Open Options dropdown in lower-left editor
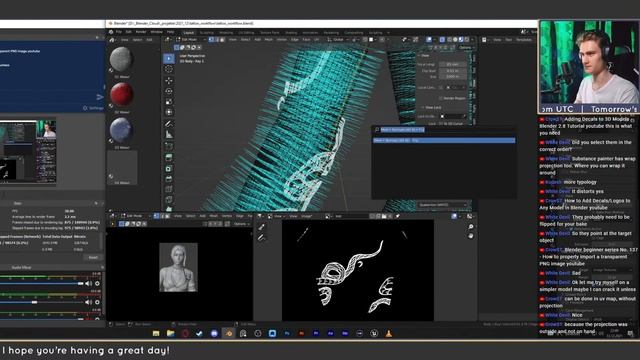The width and height of the screenshot is (640, 360). (242, 224)
